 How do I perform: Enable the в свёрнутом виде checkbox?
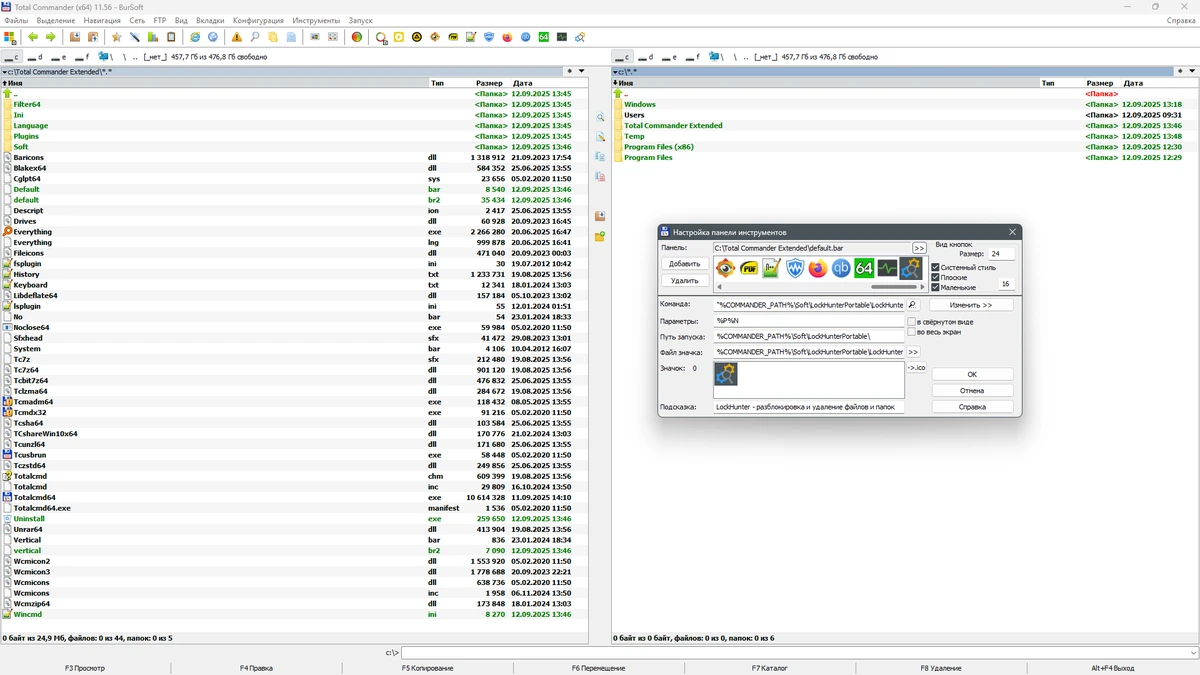point(912,322)
